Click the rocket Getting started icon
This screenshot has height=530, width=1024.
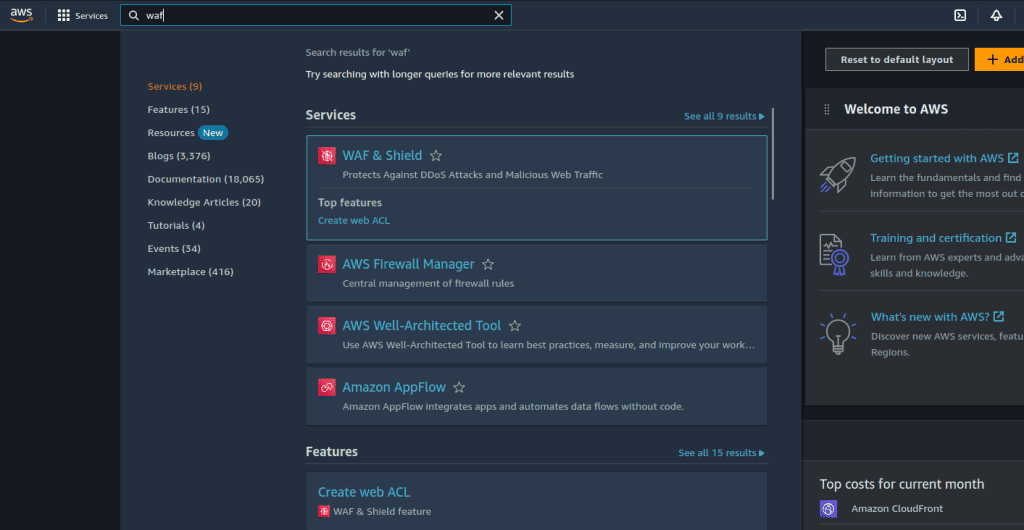click(837, 174)
